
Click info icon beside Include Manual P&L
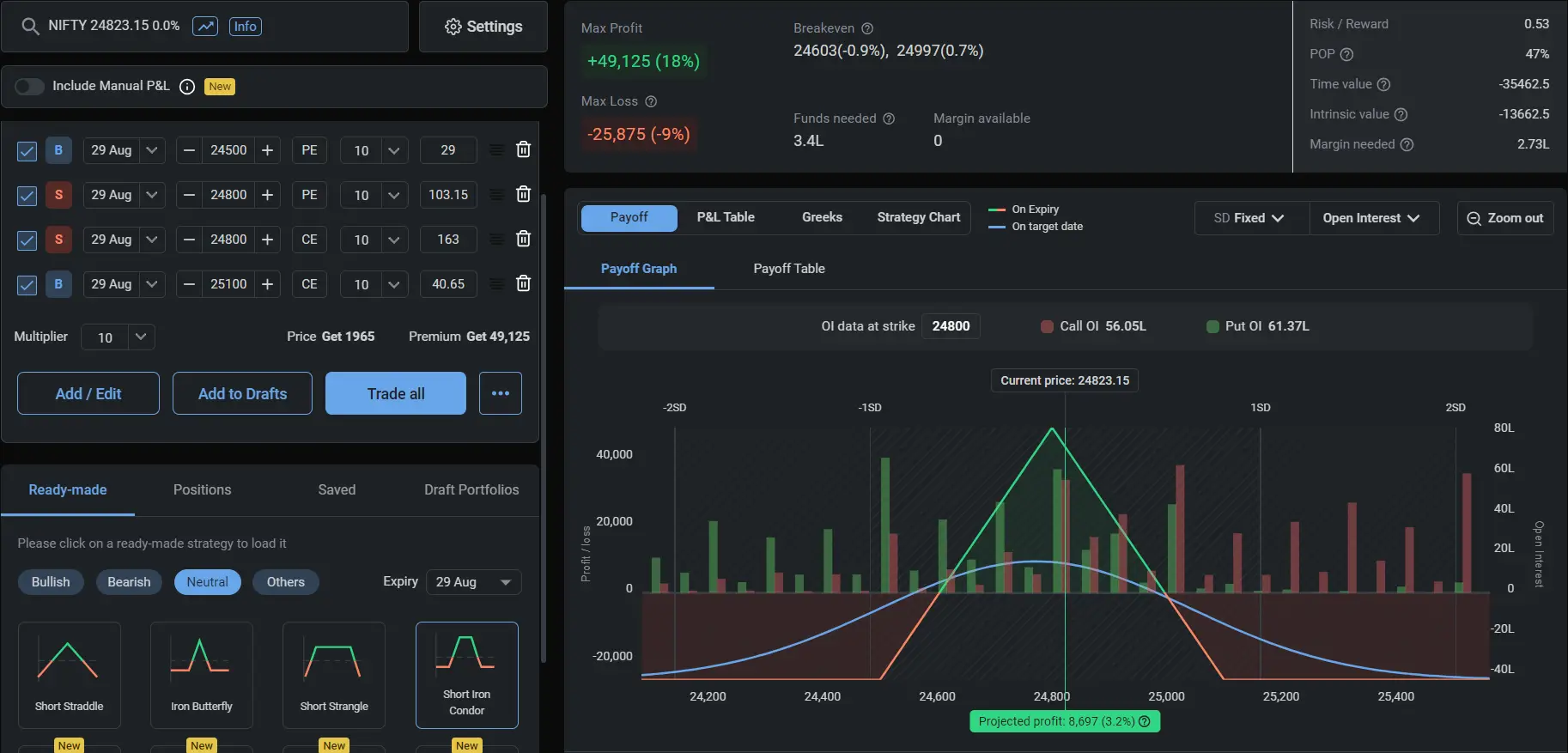pos(187,87)
